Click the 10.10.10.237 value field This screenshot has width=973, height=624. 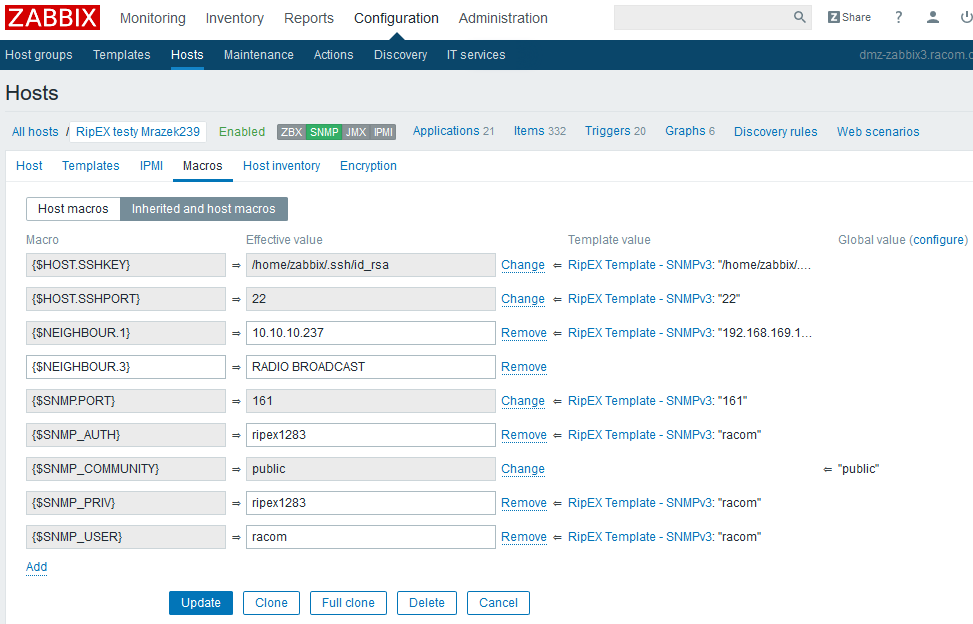coord(370,333)
